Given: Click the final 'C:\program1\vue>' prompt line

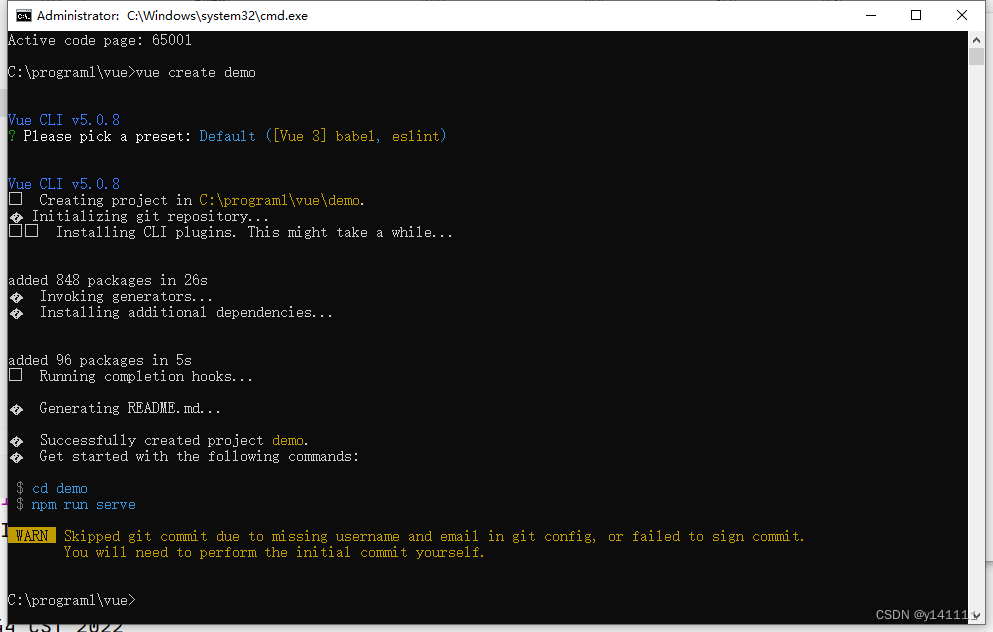Looking at the screenshot, I should [x=72, y=600].
